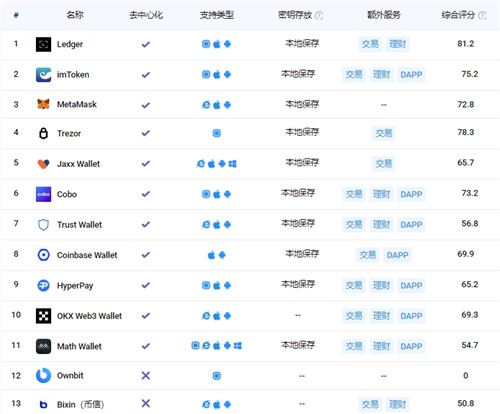500x414 pixels.
Task: Open the Jaxx Wallet heart logo
Action: pos(43,164)
